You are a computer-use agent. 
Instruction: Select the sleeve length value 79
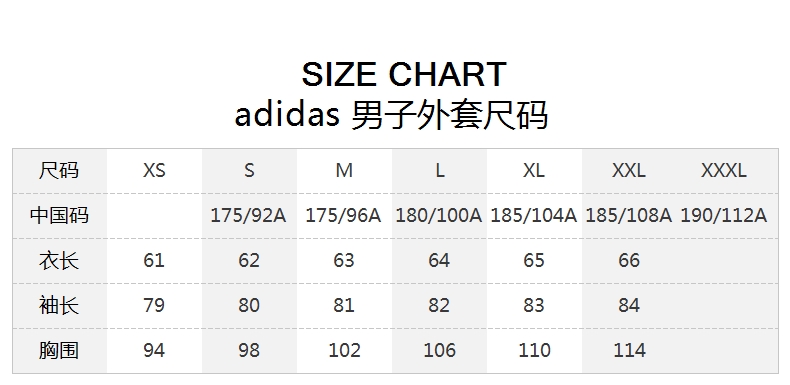tap(154, 305)
